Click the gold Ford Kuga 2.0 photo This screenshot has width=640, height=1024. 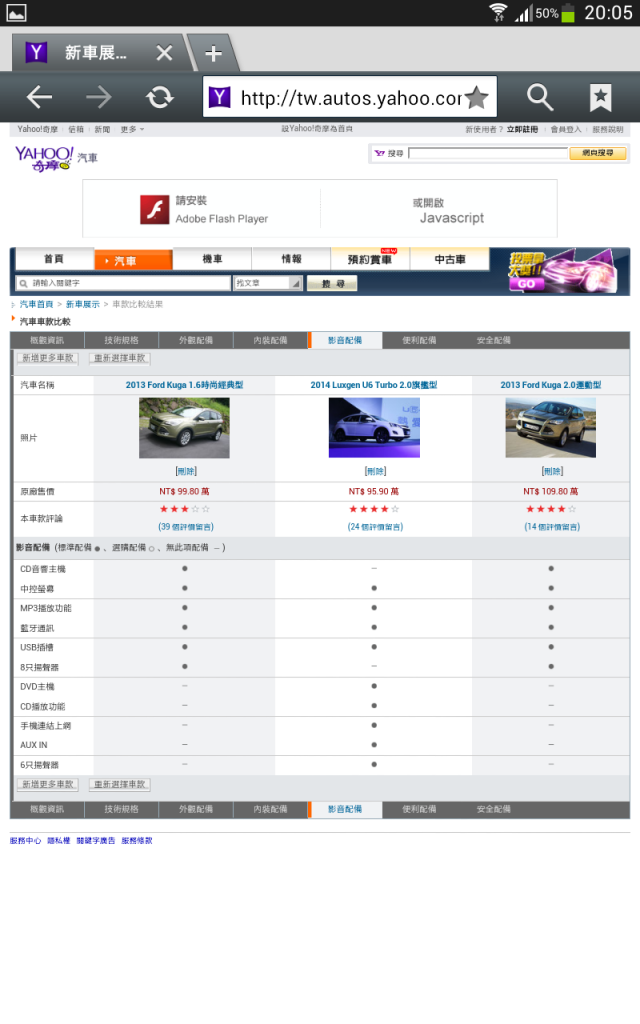pos(551,428)
